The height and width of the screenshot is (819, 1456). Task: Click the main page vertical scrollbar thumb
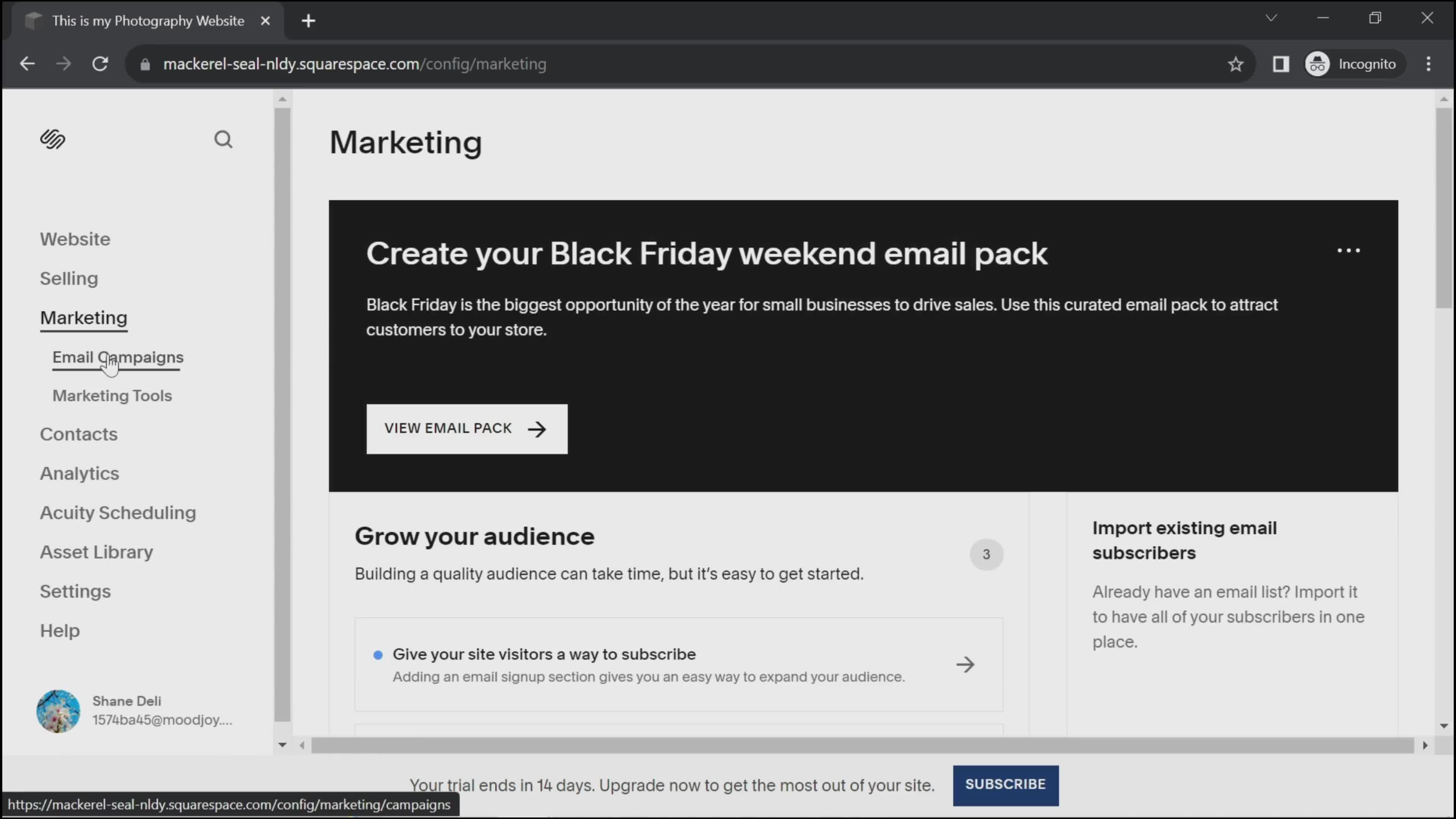coord(1443,207)
